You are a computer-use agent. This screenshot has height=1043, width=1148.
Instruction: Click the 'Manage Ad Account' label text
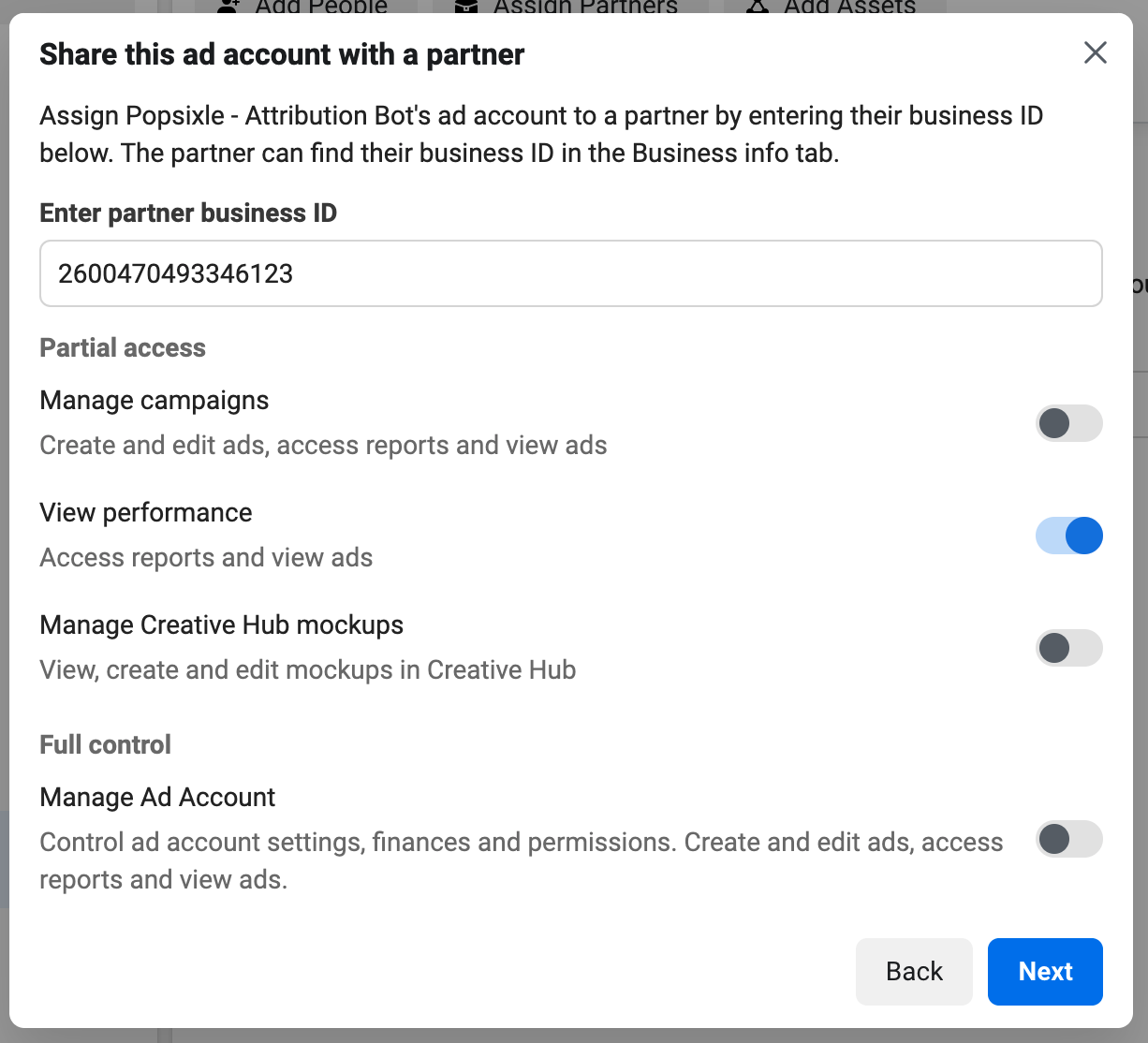157,798
